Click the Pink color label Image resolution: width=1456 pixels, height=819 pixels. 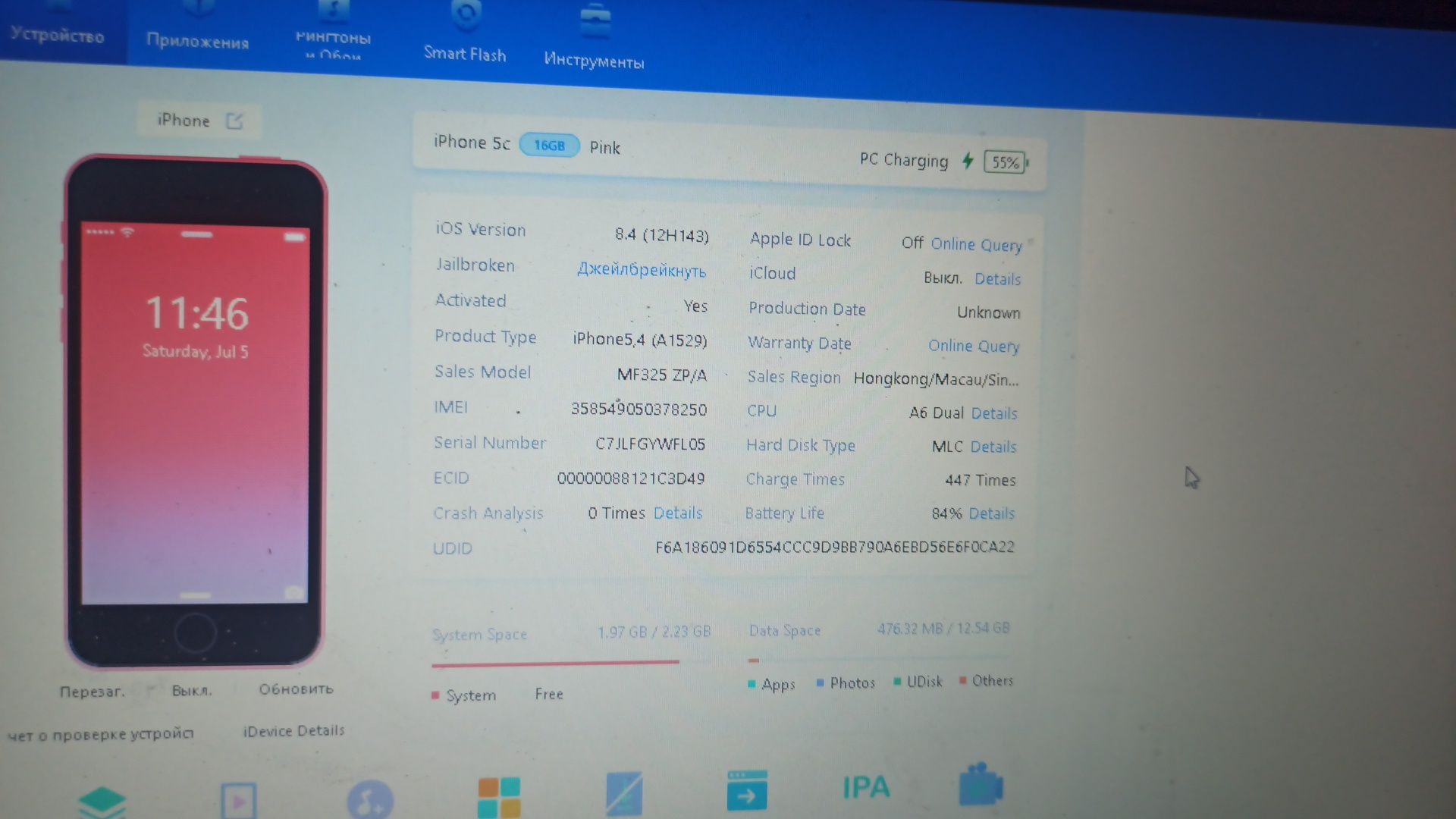click(604, 148)
